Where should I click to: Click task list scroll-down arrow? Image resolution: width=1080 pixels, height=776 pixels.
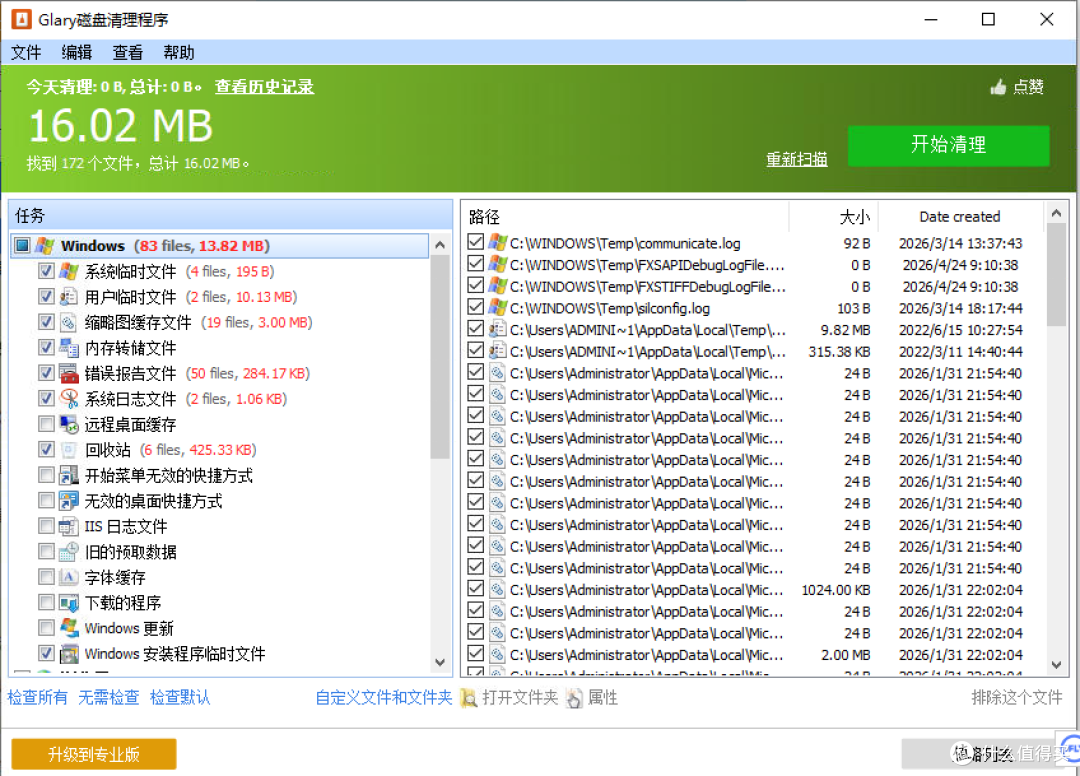pyautogui.click(x=440, y=662)
